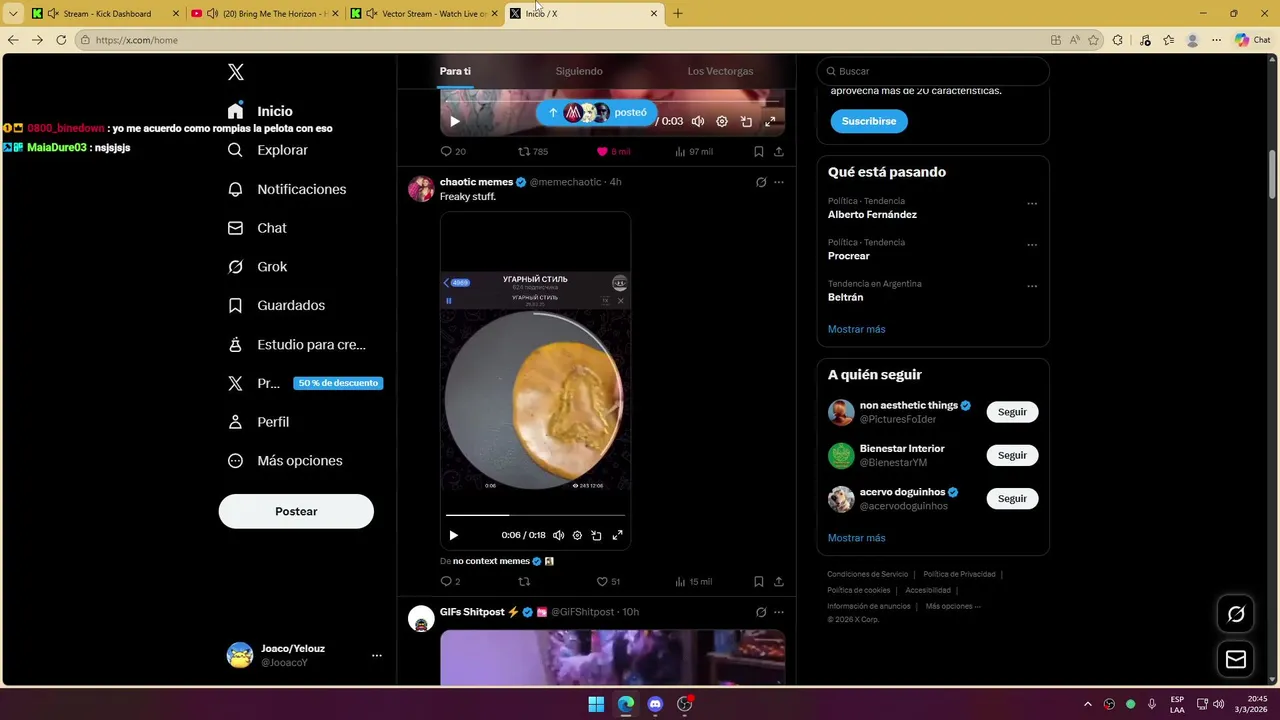Open Chat in the sidebar
Viewport: 1280px width, 720px height.
pos(257,228)
